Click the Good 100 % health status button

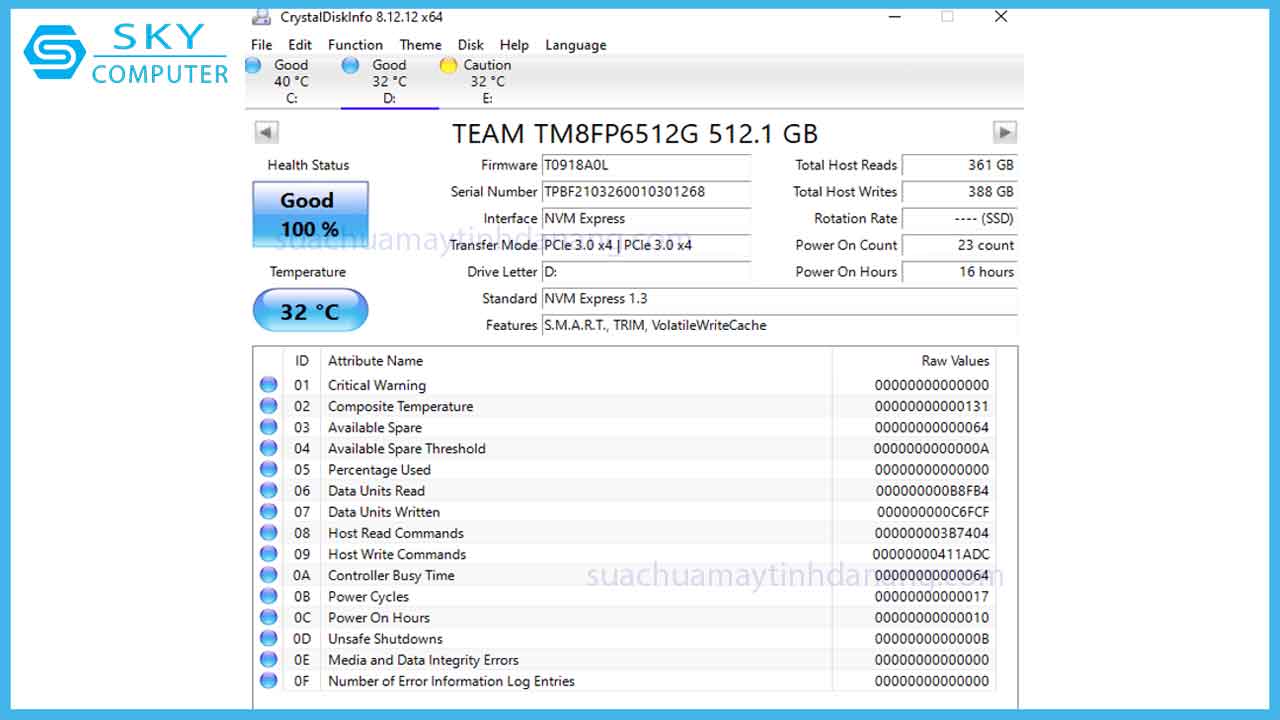[310, 214]
